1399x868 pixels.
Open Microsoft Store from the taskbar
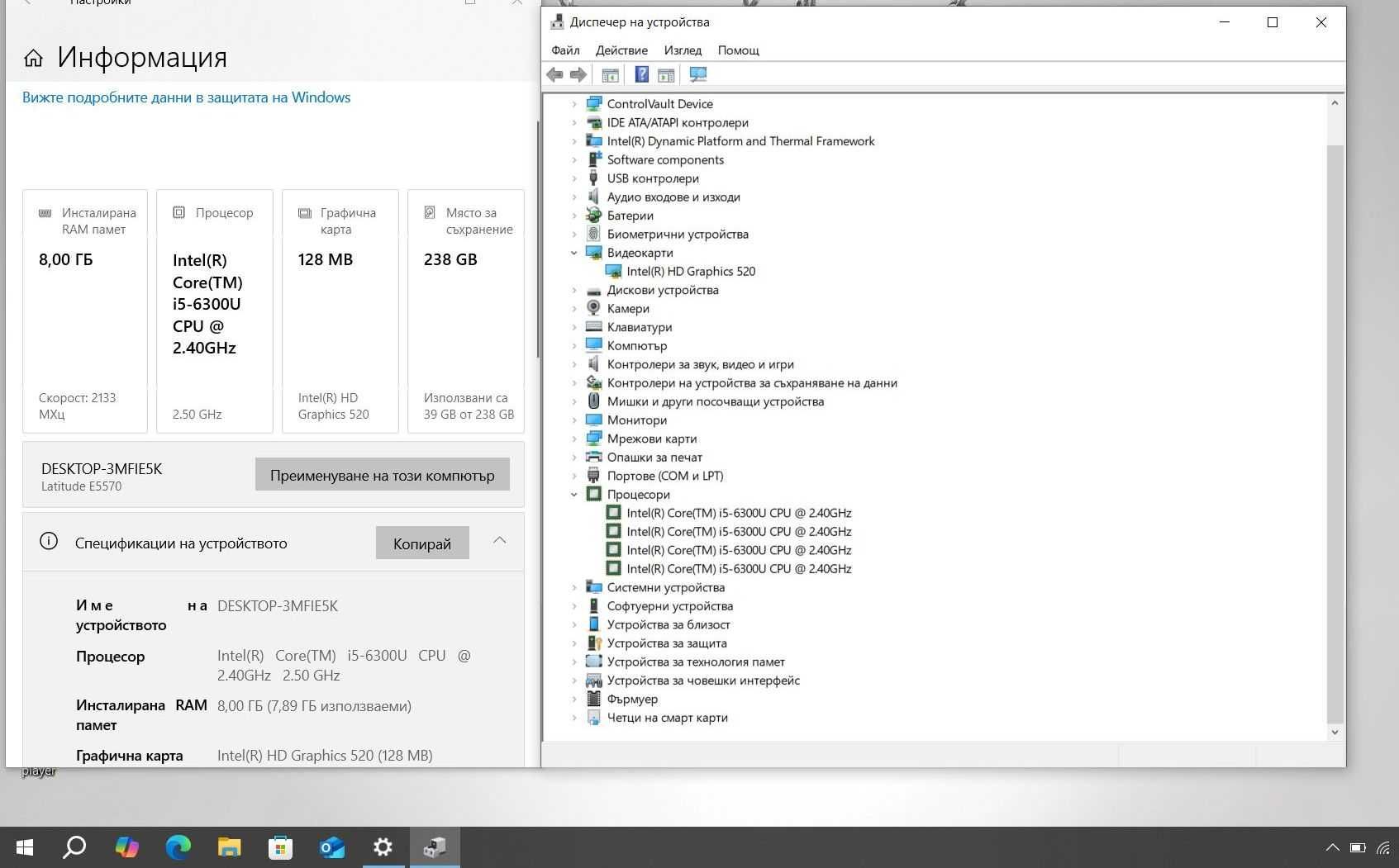[x=280, y=847]
